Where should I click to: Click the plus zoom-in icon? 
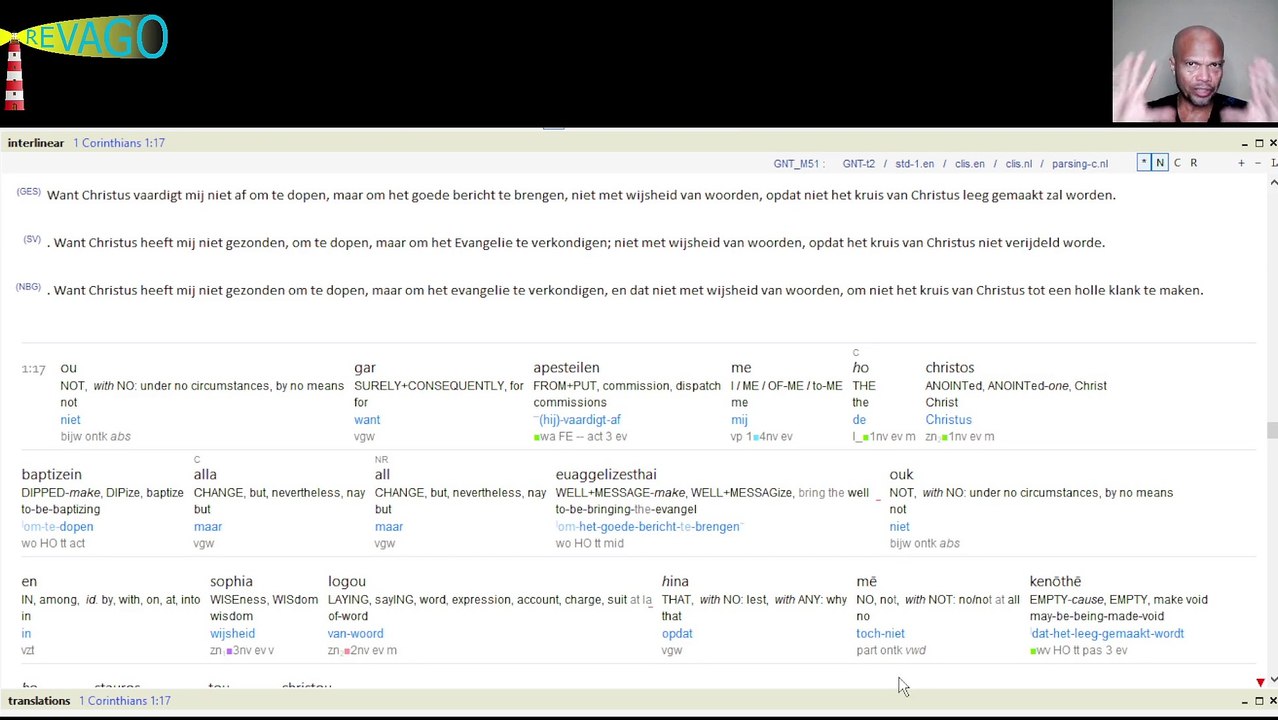(1241, 163)
